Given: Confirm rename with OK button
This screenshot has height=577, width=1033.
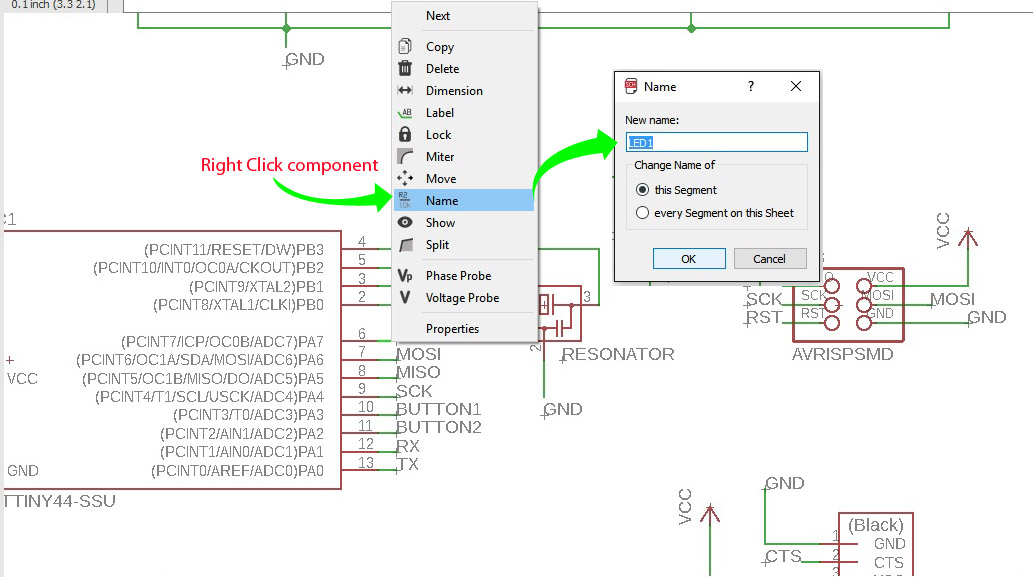Looking at the screenshot, I should pos(689,259).
